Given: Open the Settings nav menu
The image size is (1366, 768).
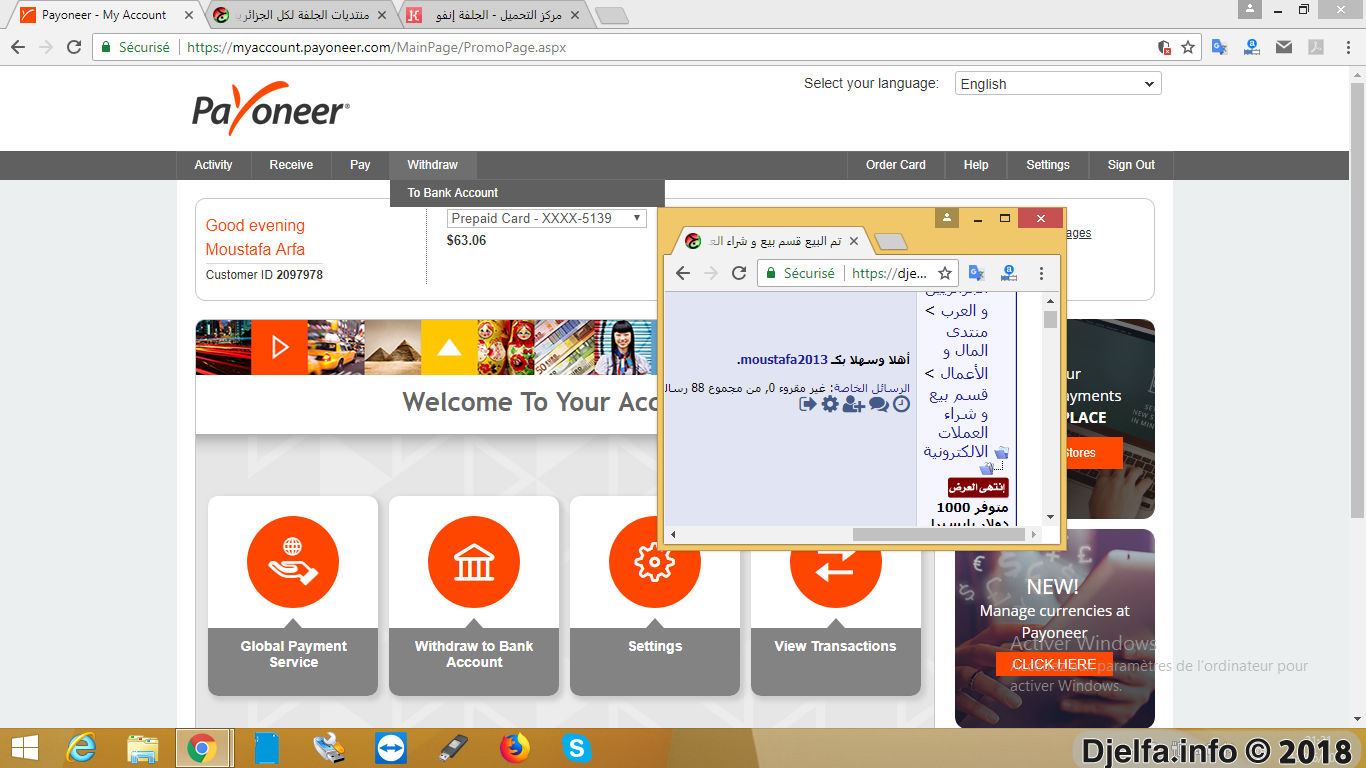Looking at the screenshot, I should point(1048,165).
